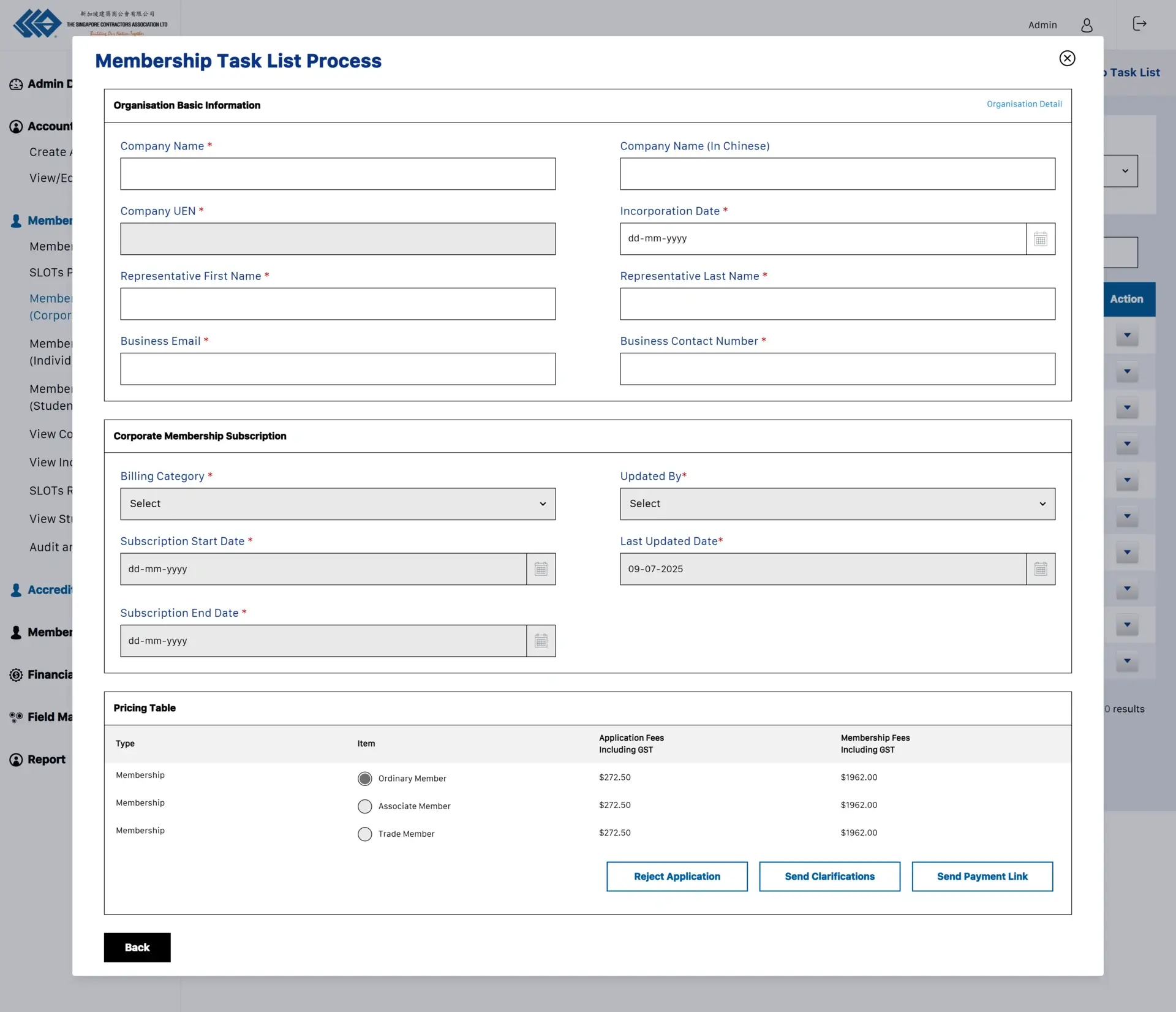Click the Admin user profile icon
The width and height of the screenshot is (1176, 1012).
(1087, 25)
